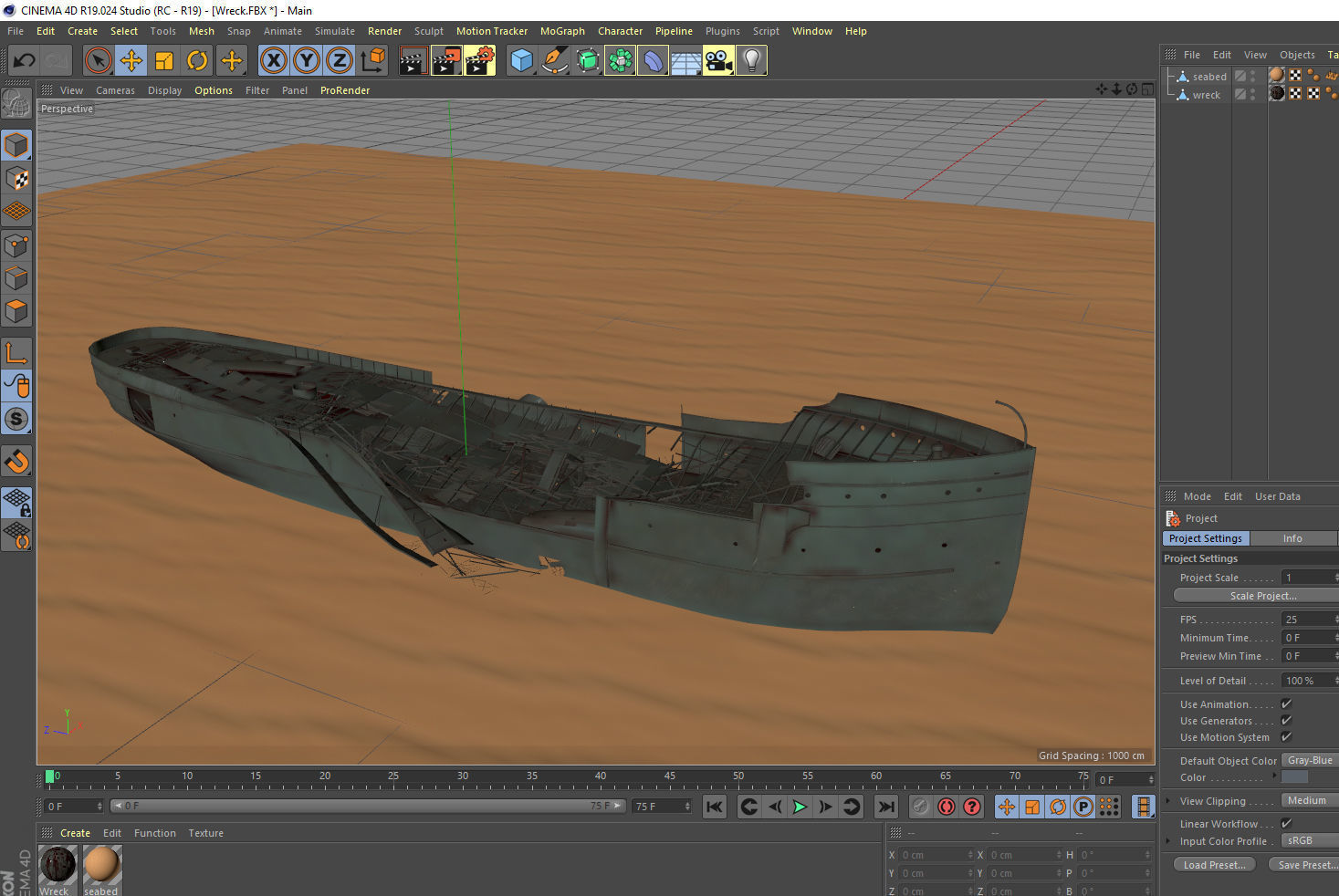Toggle Enable Snap magnet icon
This screenshot has width=1339, height=896.
pyautogui.click(x=16, y=461)
